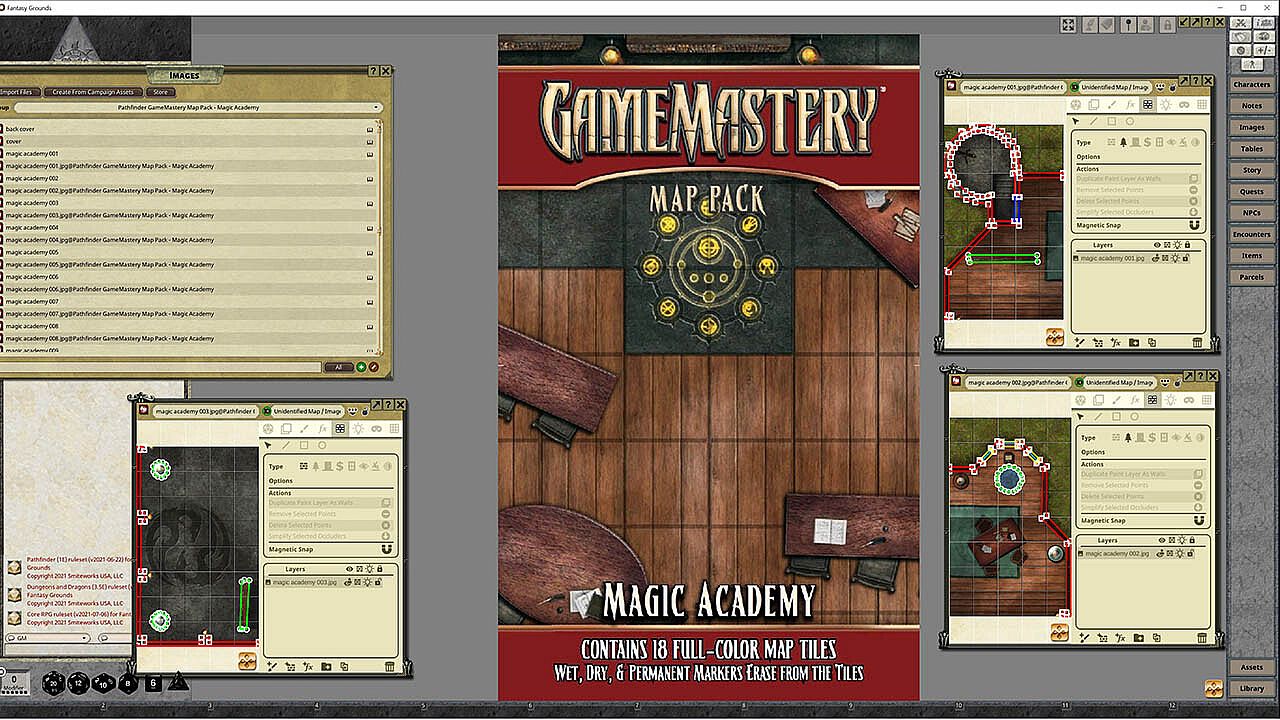
Task: Open the Encounters sidebar tab
Action: pyautogui.click(x=1252, y=234)
